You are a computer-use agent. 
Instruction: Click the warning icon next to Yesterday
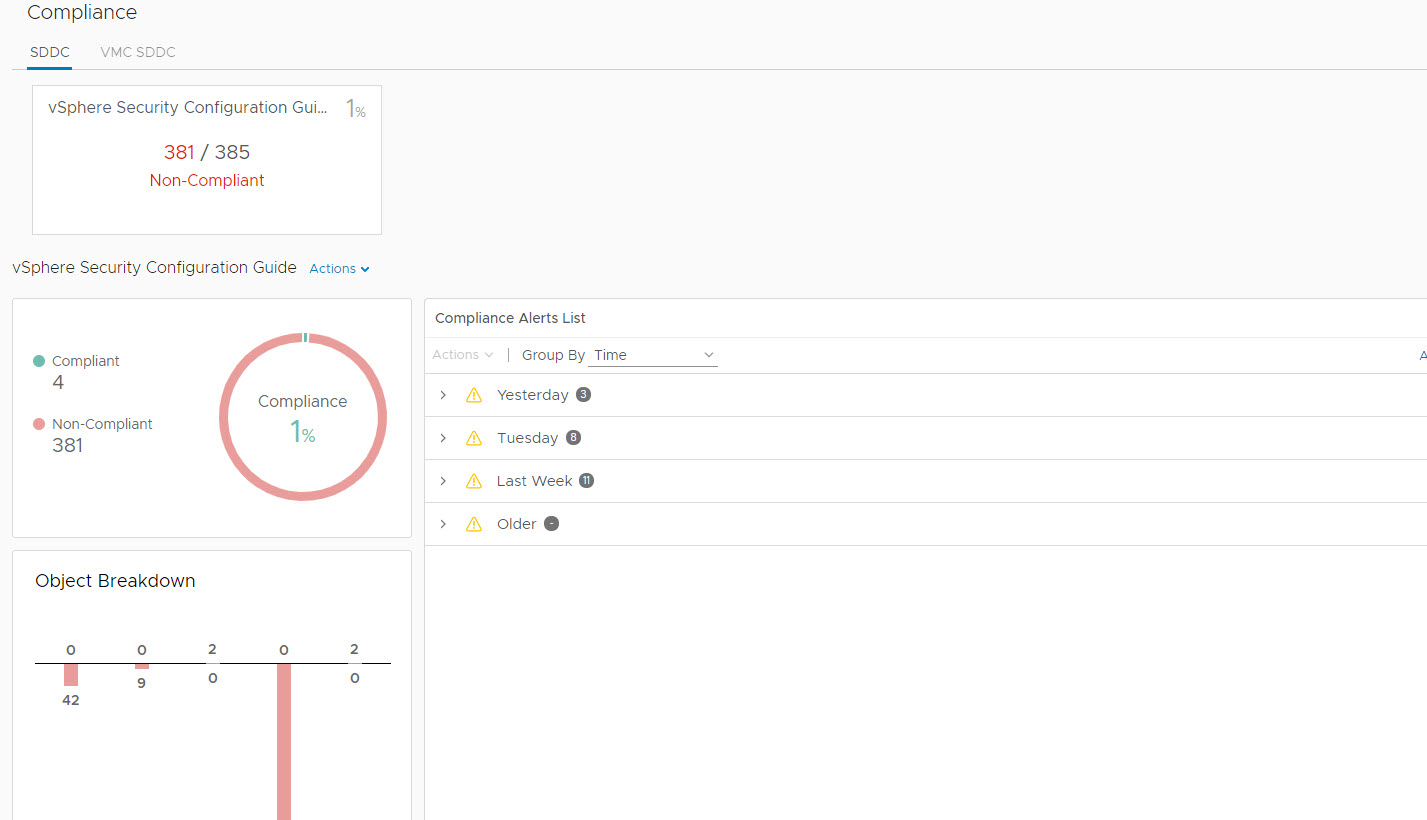pos(474,395)
